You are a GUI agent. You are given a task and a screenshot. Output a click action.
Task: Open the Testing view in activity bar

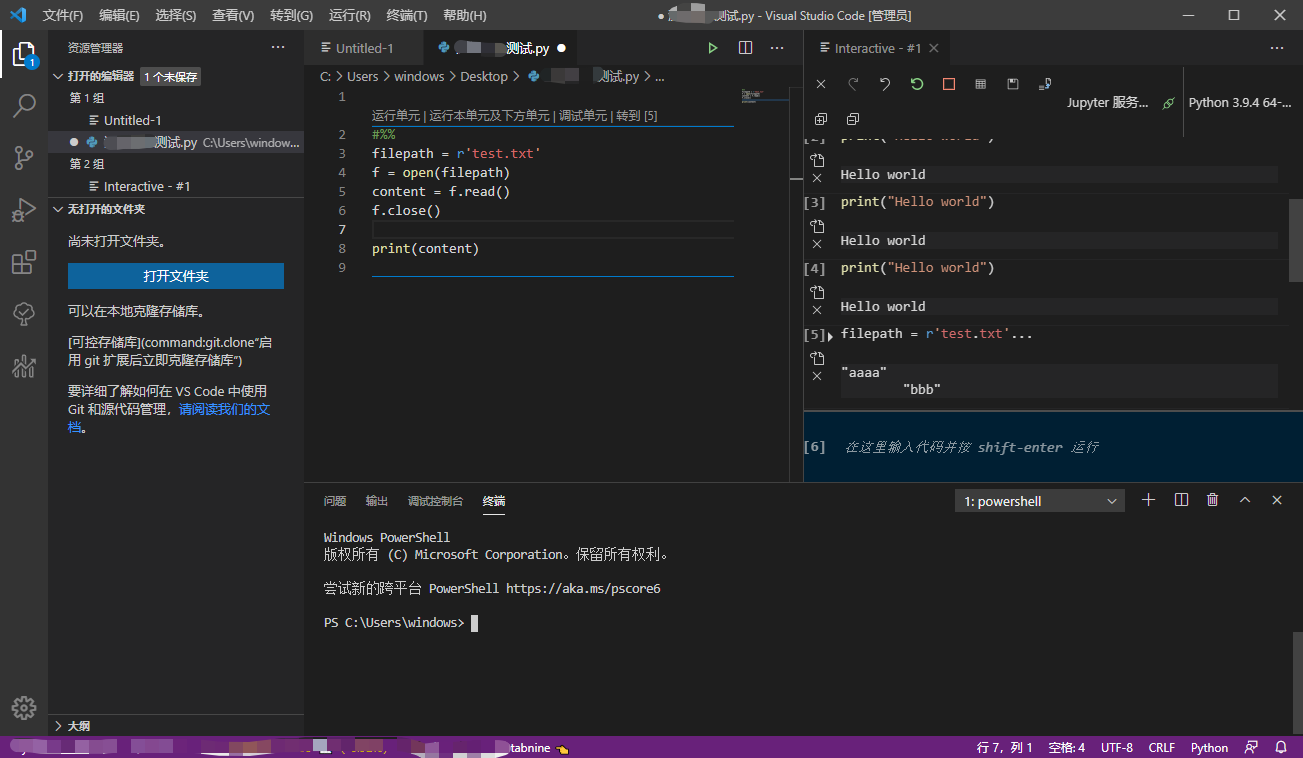[24, 314]
